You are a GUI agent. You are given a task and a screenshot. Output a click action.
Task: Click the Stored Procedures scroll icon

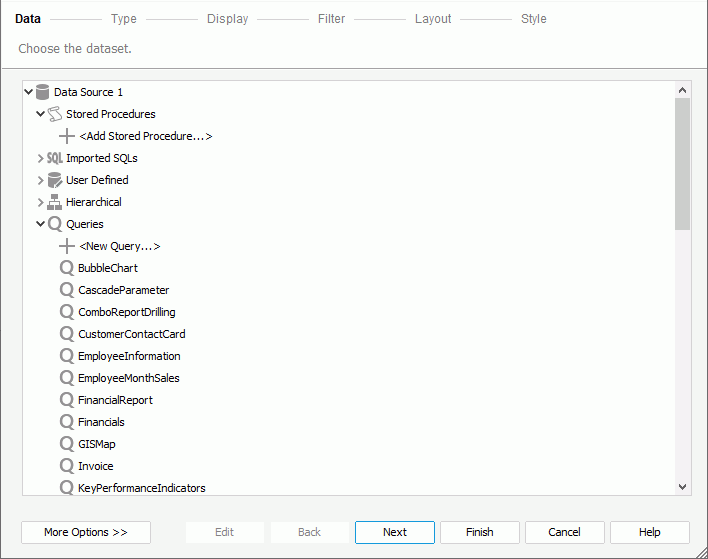click(x=55, y=114)
